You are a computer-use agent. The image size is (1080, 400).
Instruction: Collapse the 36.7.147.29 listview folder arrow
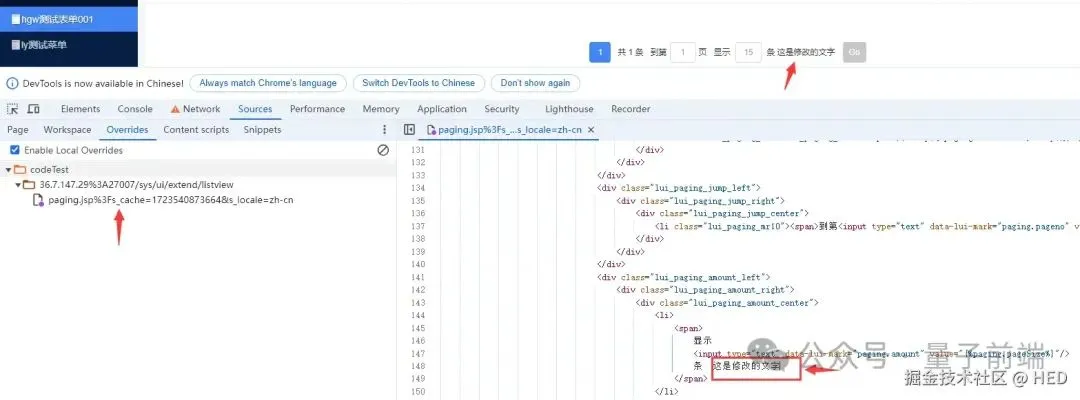pyautogui.click(x=18, y=185)
